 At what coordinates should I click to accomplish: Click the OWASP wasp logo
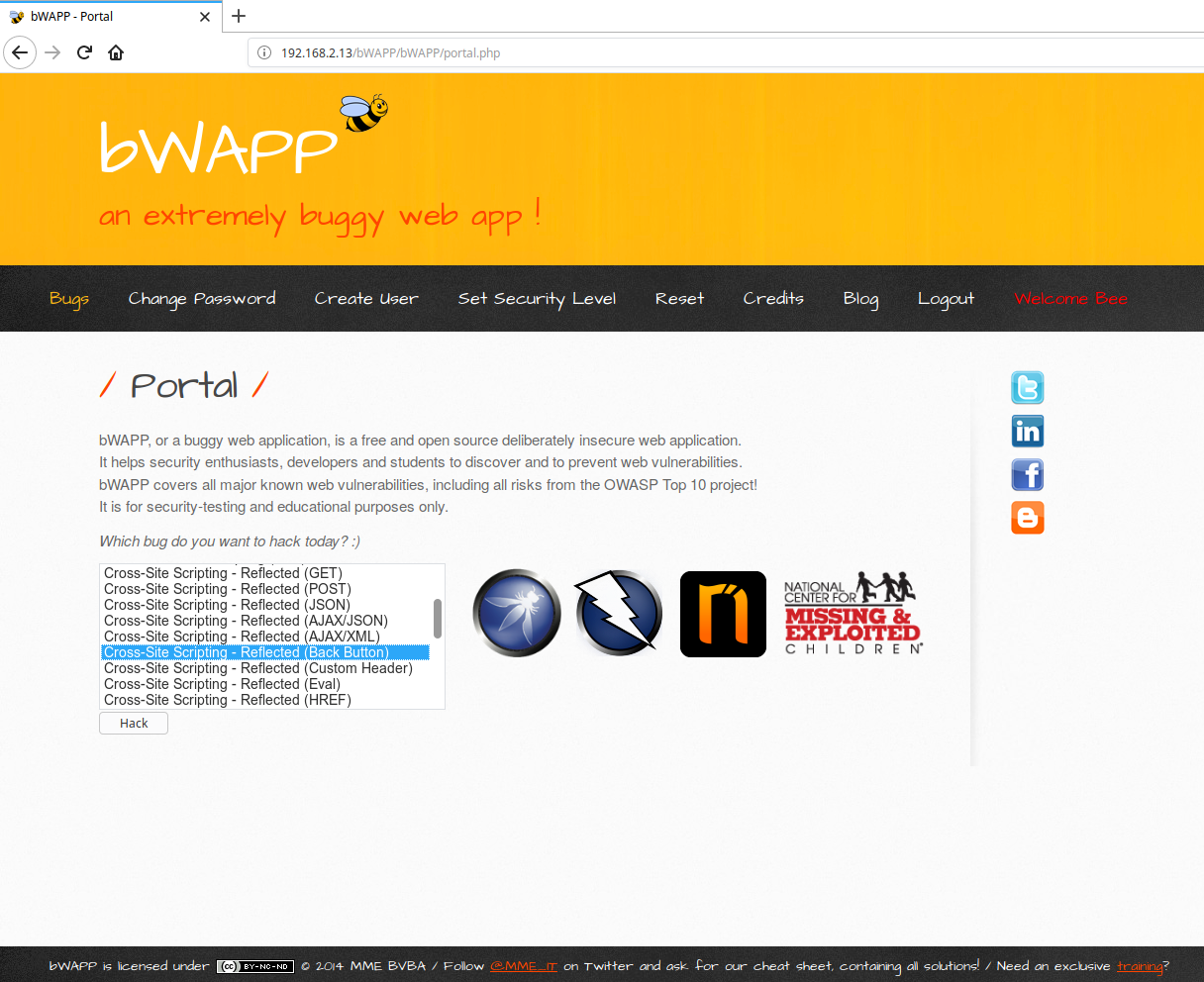click(517, 613)
